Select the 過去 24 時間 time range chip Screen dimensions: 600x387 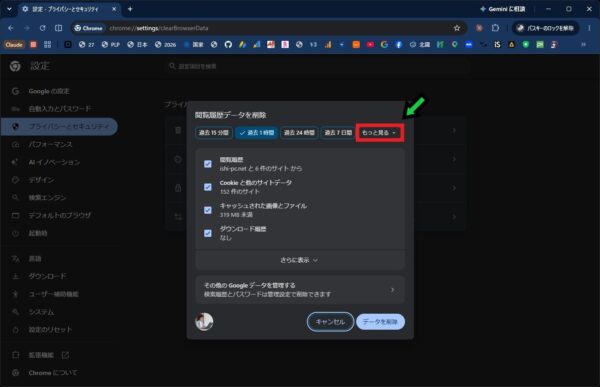(x=299, y=132)
